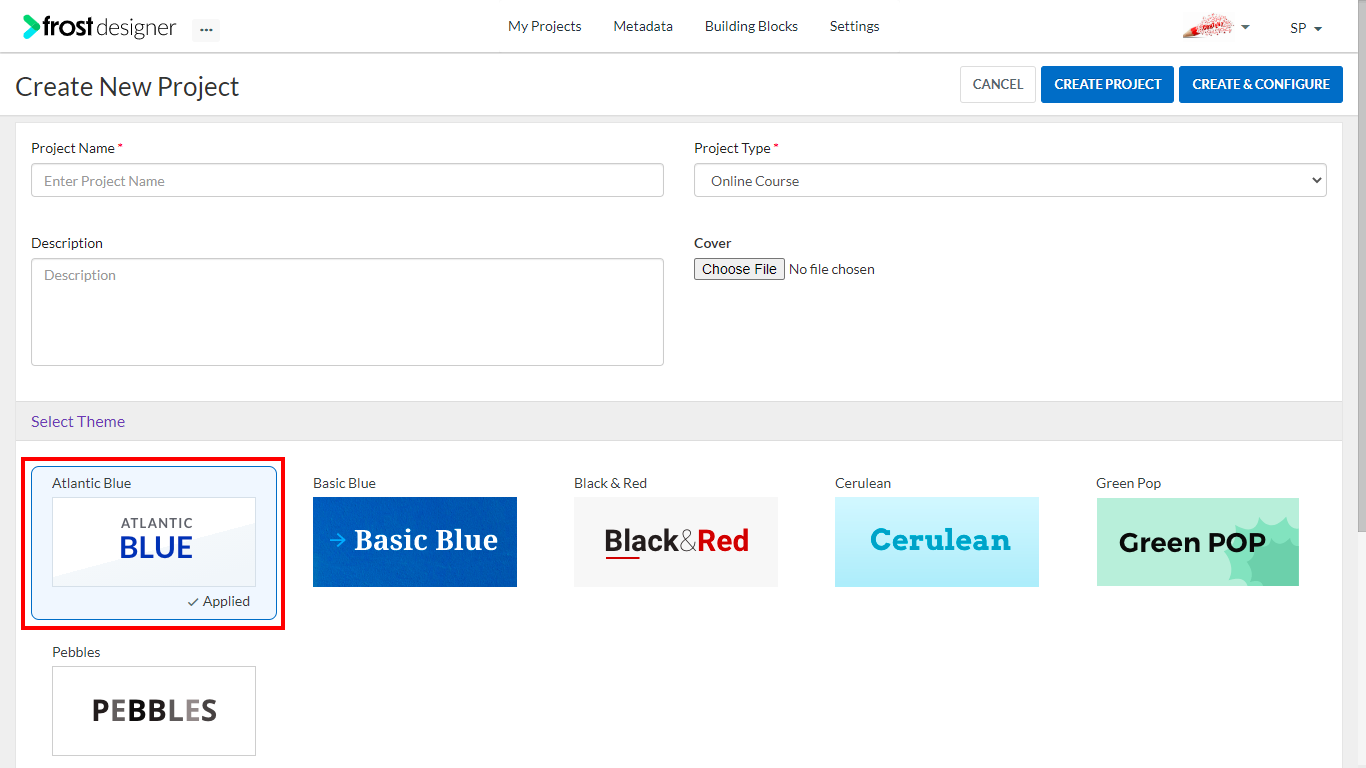Click the frost designer logo
The width and height of the screenshot is (1366, 768).
tap(99, 27)
